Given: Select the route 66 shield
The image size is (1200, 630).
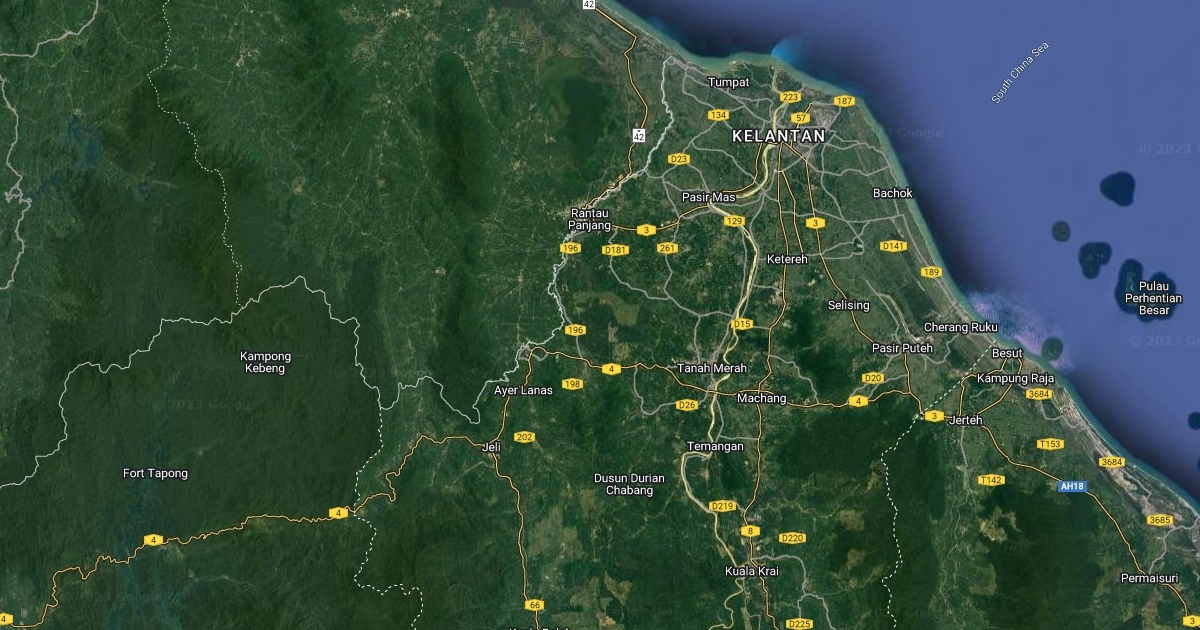Looking at the screenshot, I should [x=535, y=604].
